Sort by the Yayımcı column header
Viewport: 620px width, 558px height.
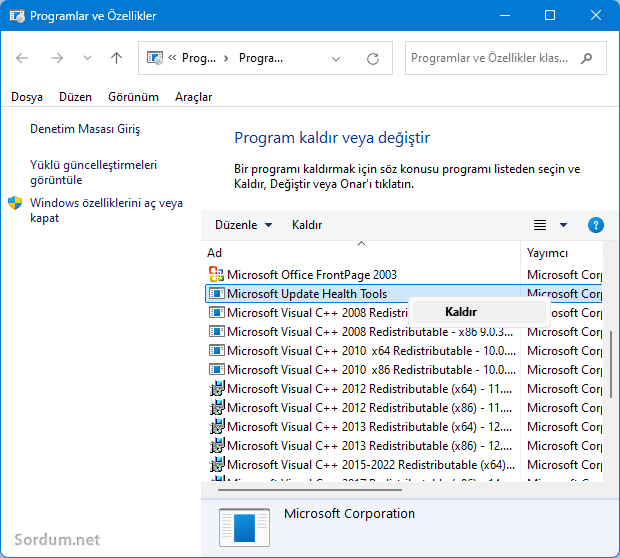562,253
